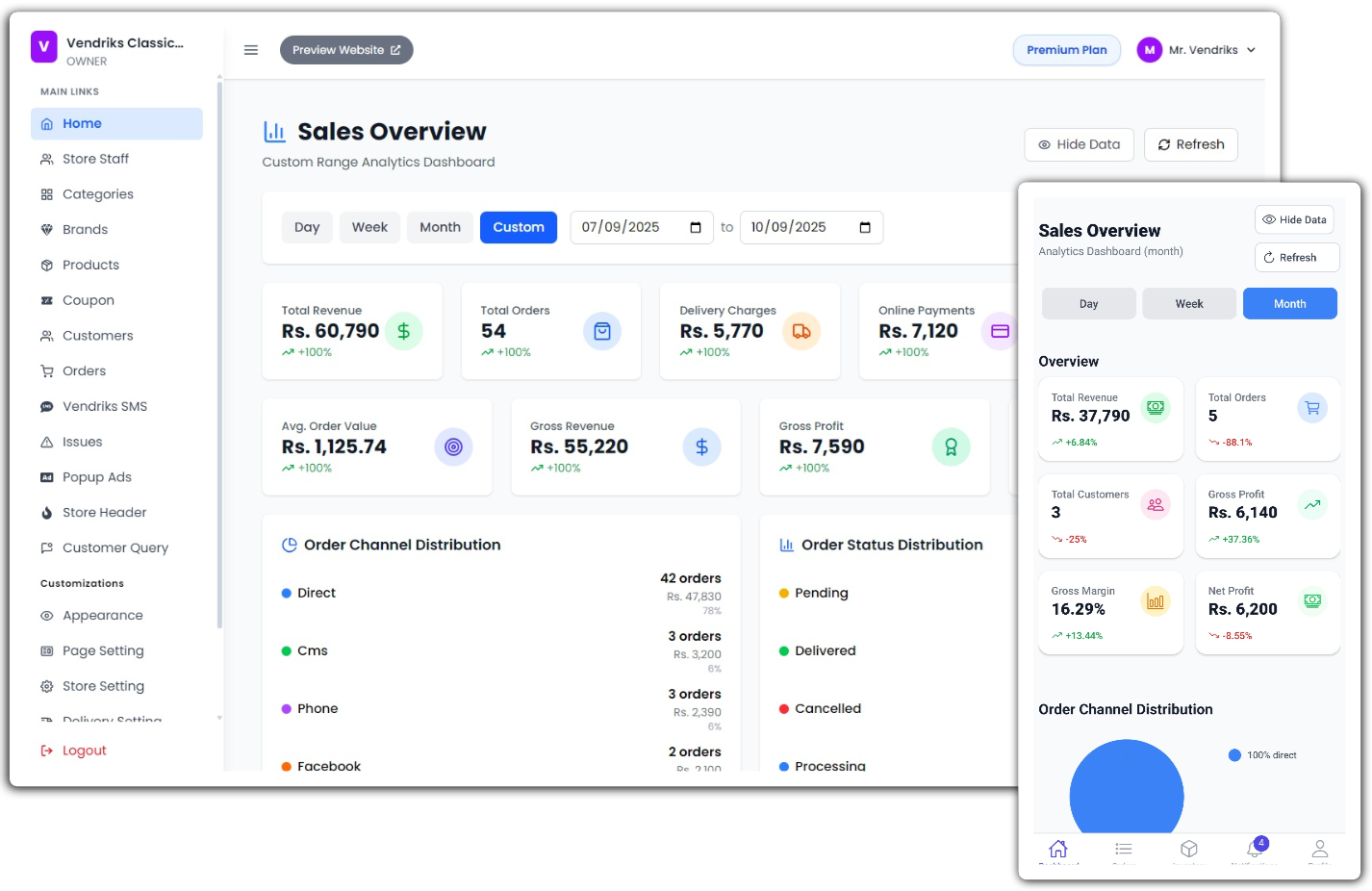
Task: Toggle Hide Data on the main dashboard
Action: (x=1079, y=144)
